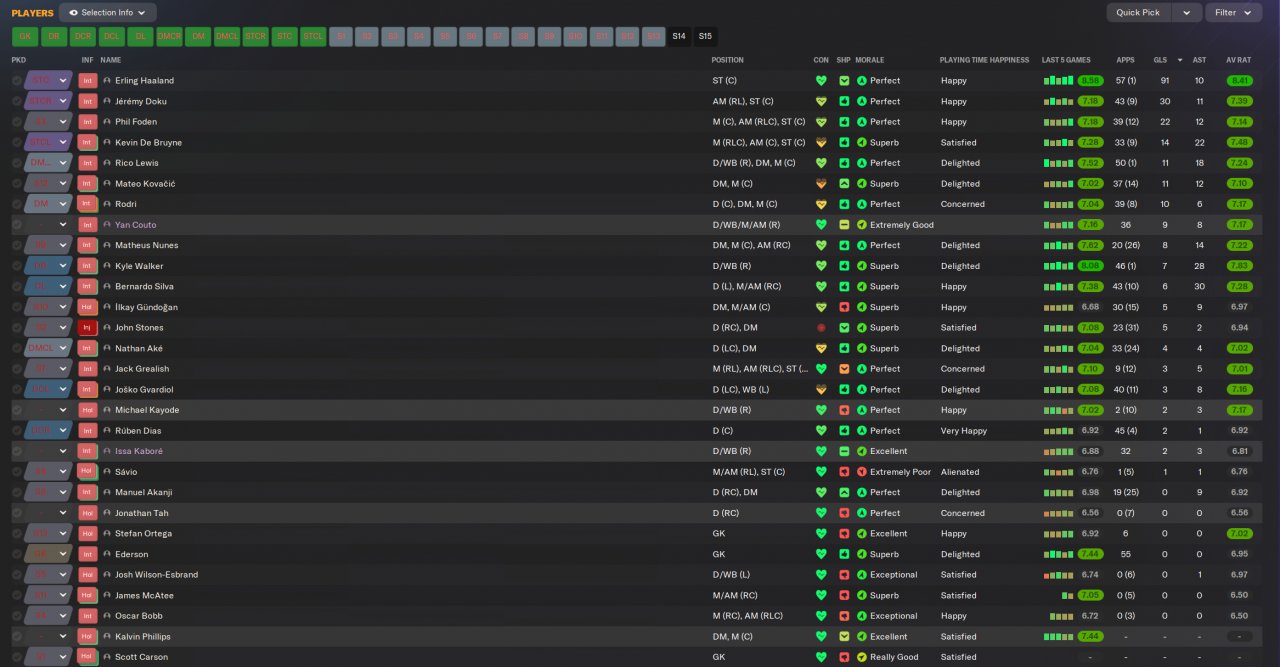Screen dimensions: 1280x667
Task: Open player profile icon beside Rodri
Action: coord(107,204)
